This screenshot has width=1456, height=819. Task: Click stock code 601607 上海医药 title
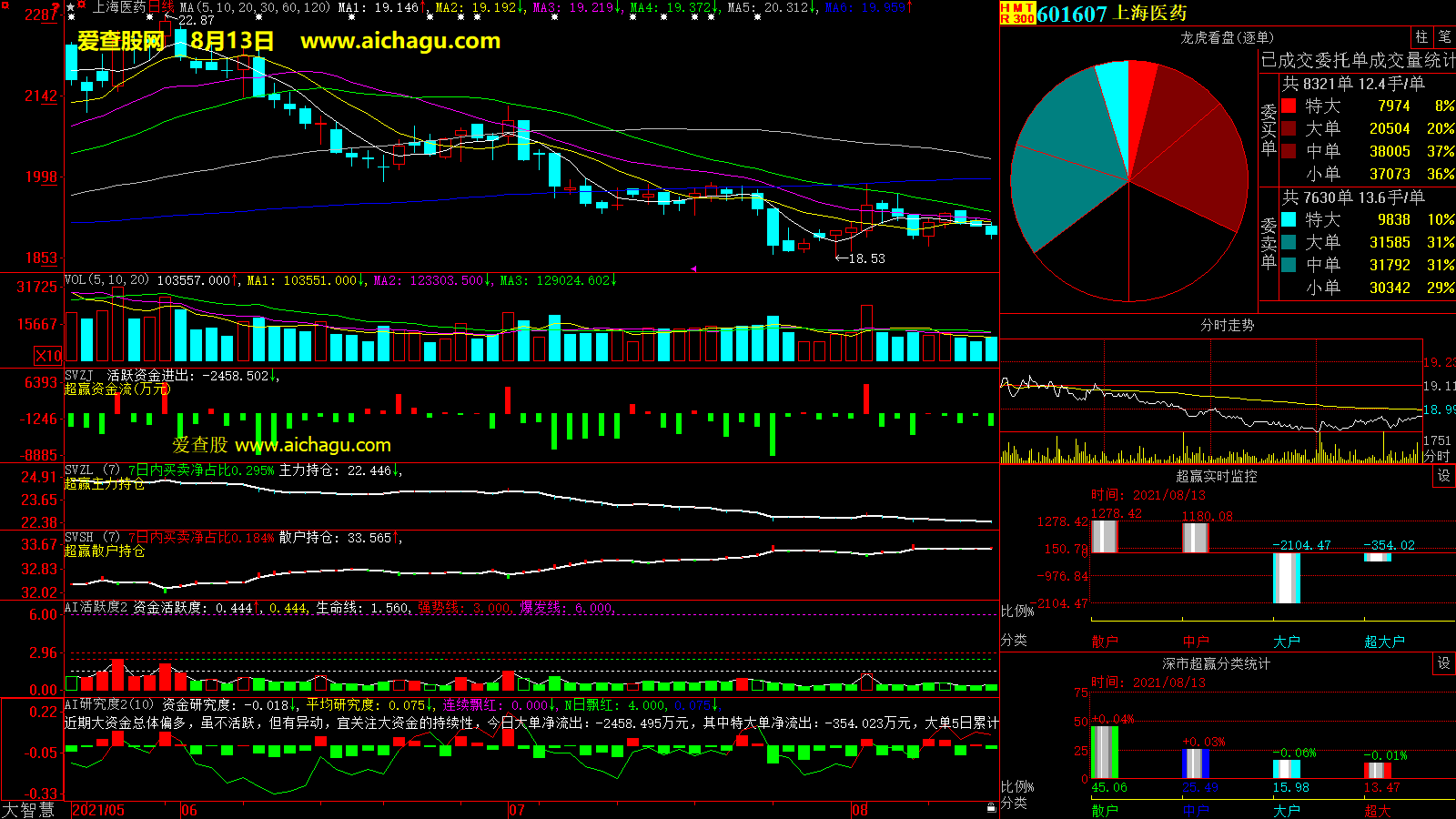(x=1111, y=14)
